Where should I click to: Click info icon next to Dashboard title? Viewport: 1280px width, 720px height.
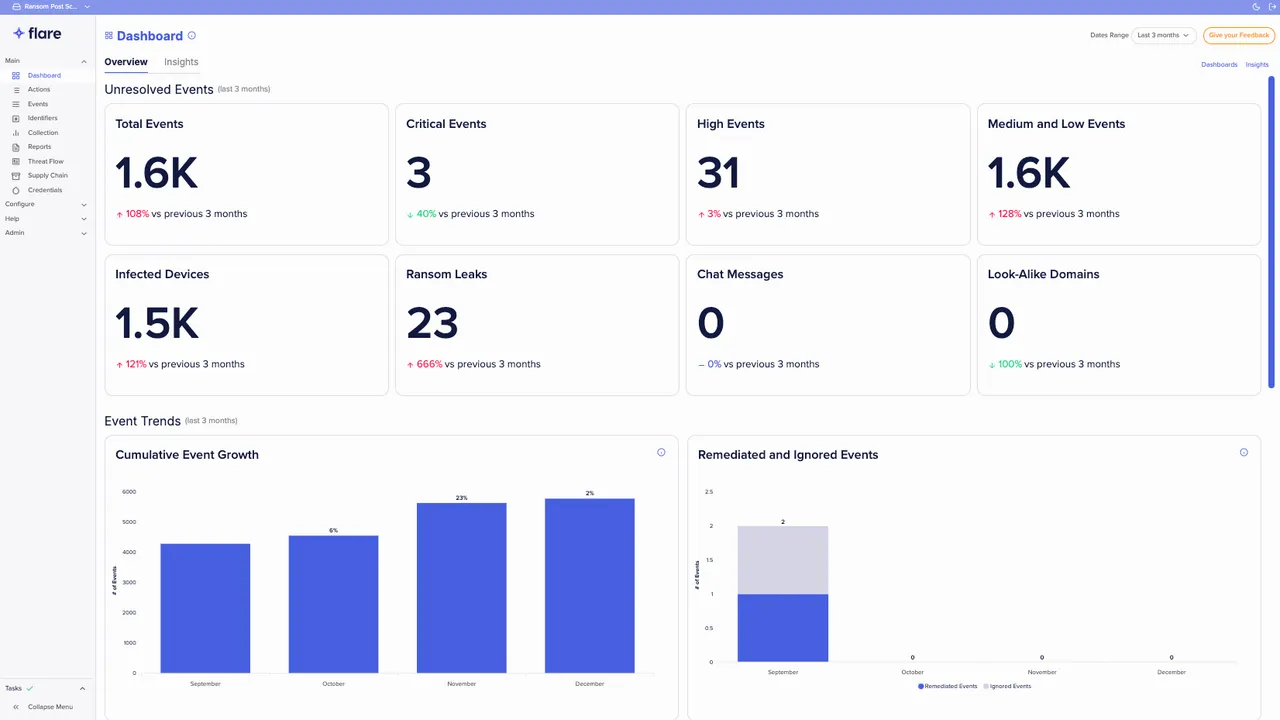point(192,36)
